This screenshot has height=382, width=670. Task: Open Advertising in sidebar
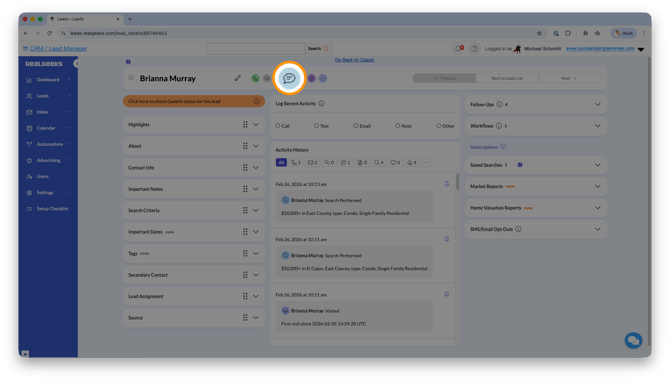[48, 160]
